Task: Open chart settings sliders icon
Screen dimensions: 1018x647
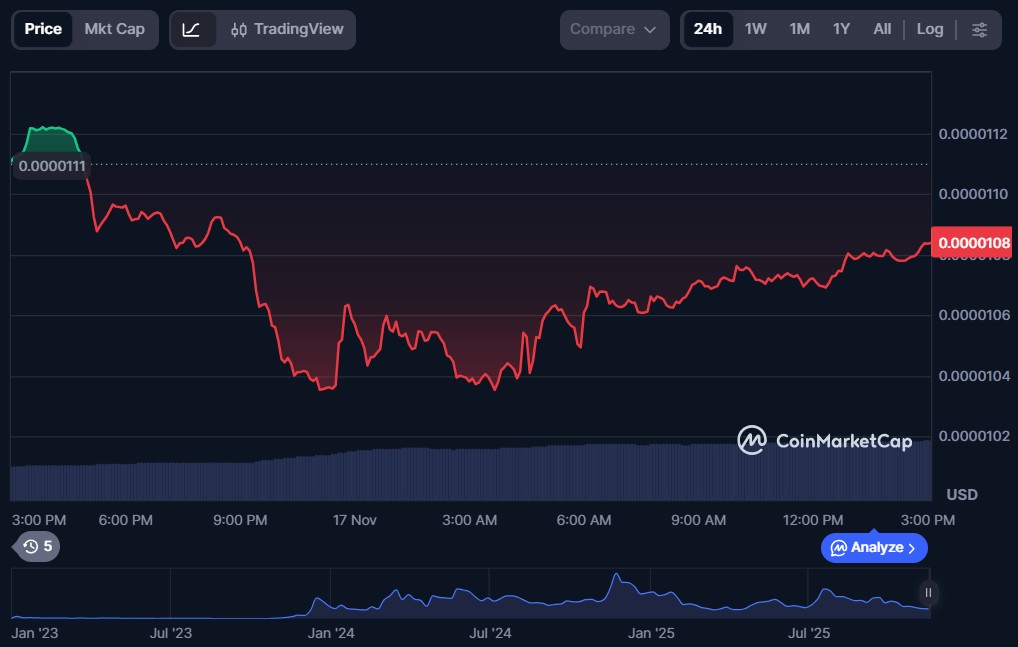Action: tap(979, 30)
